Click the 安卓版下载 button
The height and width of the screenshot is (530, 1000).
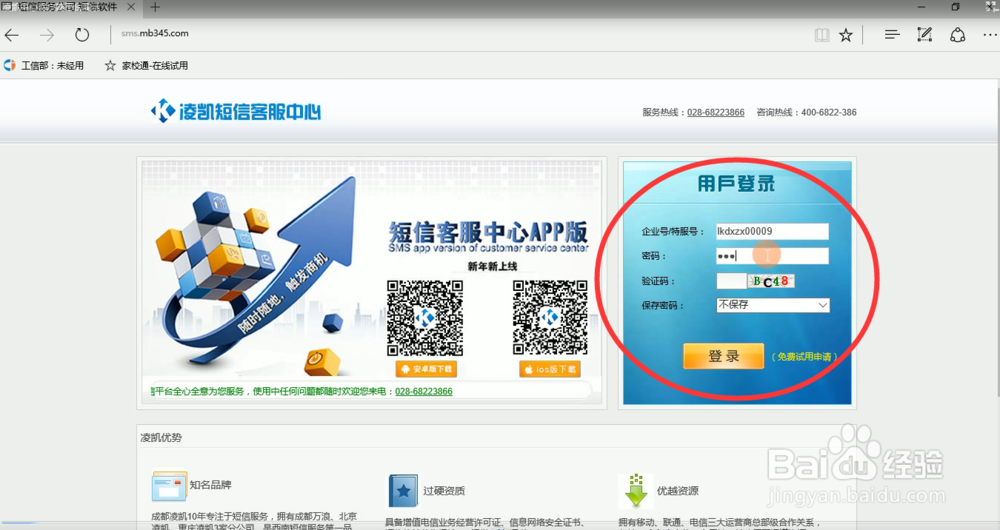pos(426,369)
